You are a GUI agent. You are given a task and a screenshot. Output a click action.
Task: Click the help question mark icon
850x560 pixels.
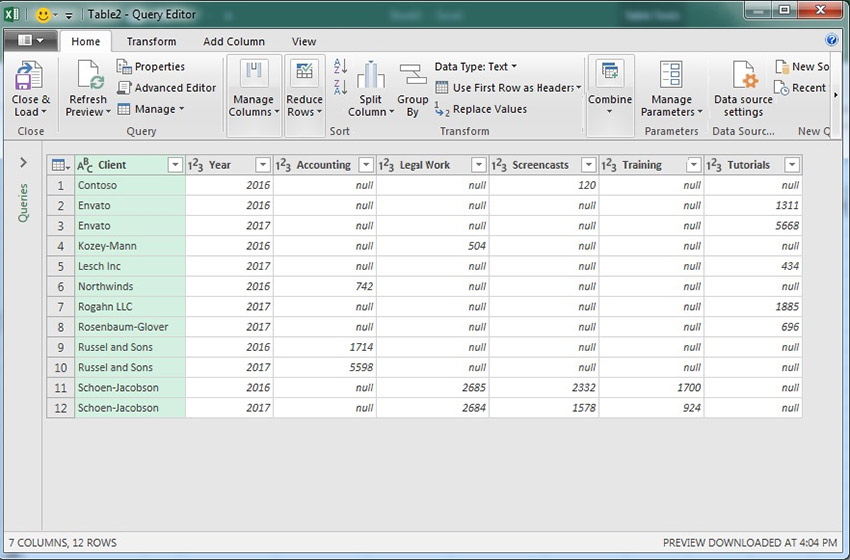(832, 40)
